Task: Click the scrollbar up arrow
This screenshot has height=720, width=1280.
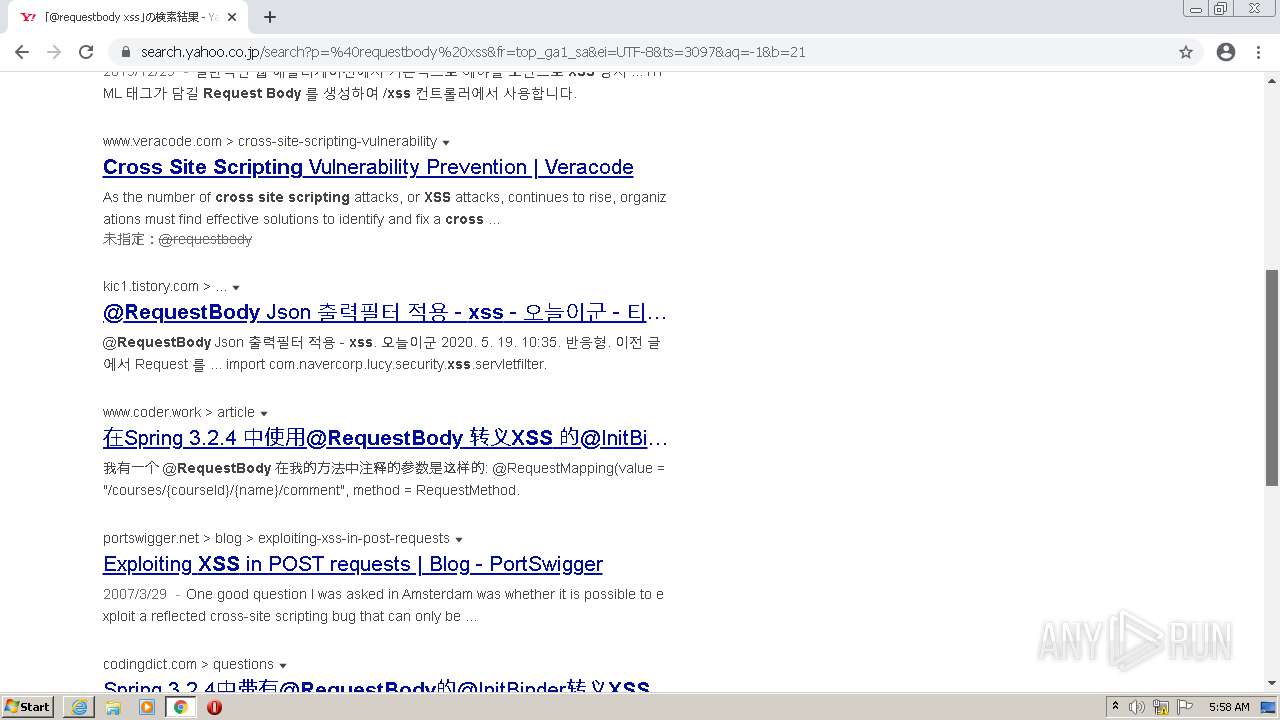Action: click(x=1272, y=80)
